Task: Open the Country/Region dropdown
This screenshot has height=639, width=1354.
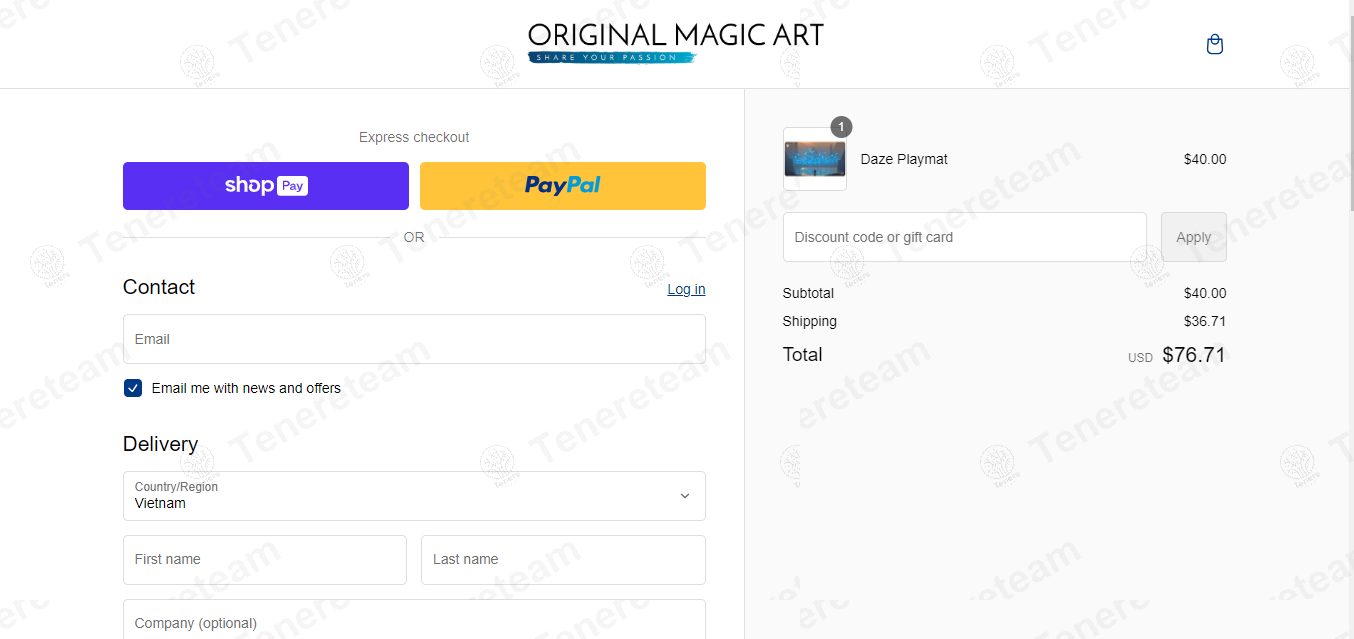Action: [x=414, y=496]
